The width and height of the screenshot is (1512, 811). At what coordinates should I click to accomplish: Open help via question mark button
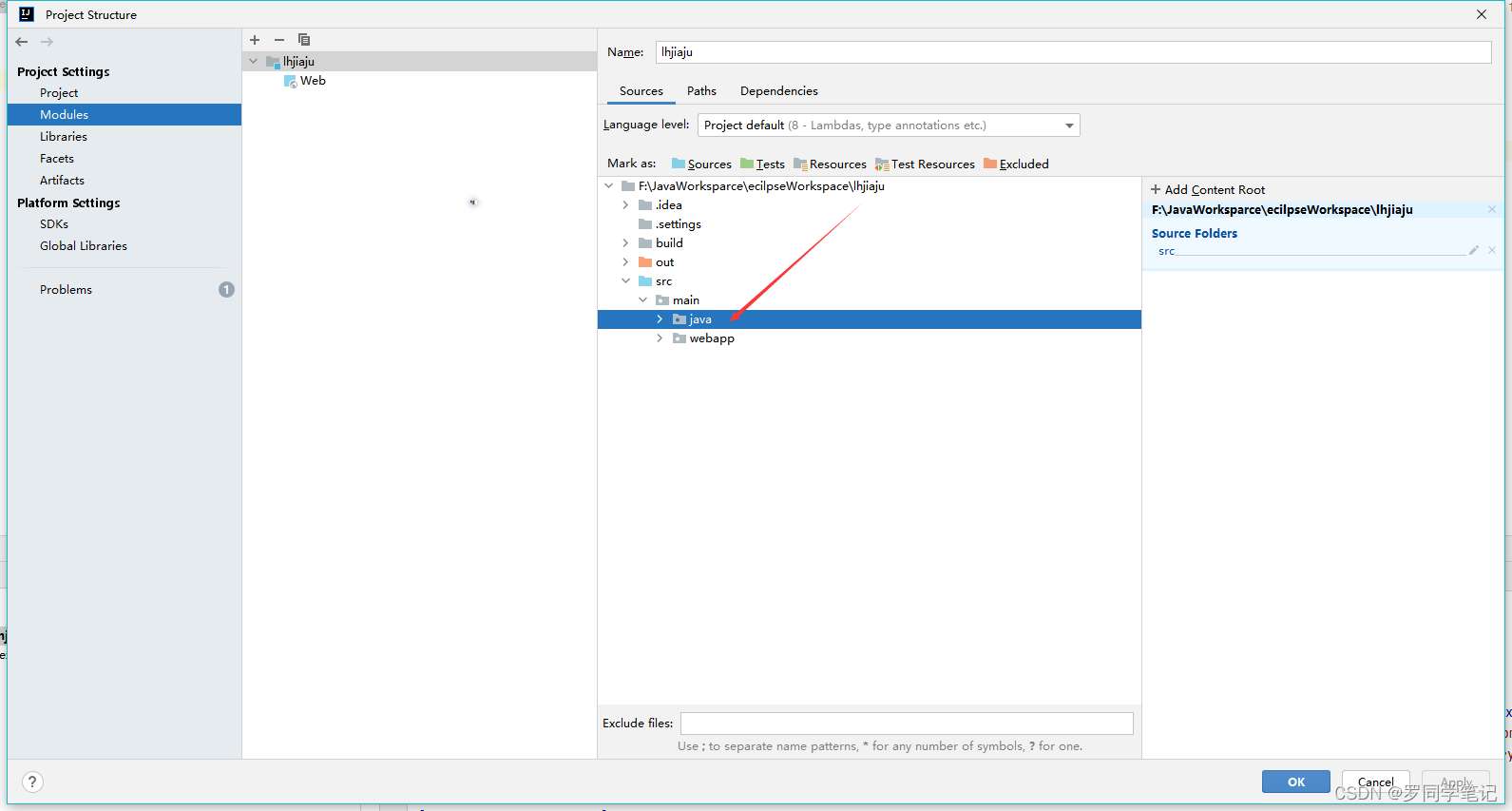tap(32, 782)
